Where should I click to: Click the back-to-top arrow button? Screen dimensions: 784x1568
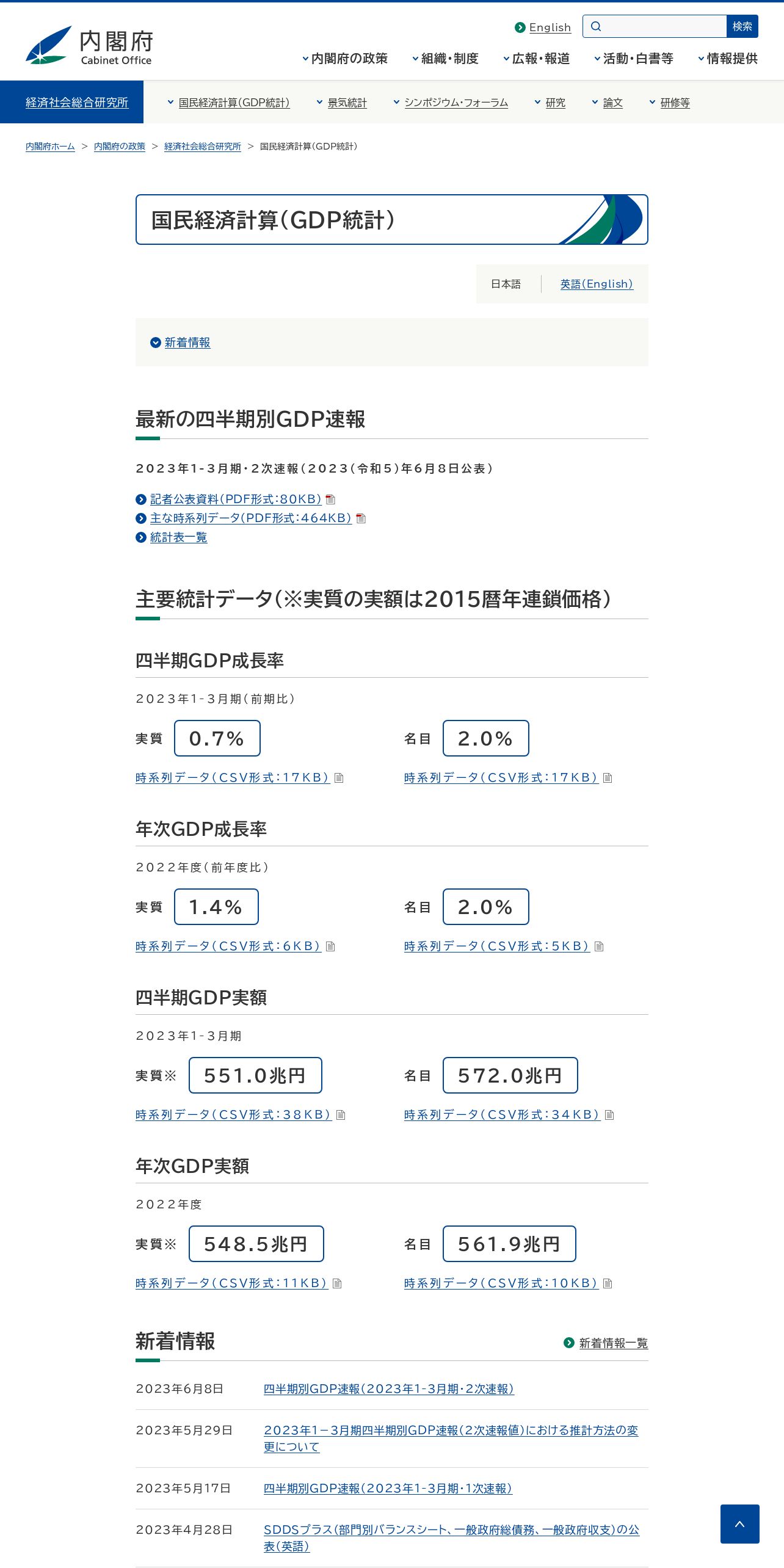click(x=739, y=1523)
